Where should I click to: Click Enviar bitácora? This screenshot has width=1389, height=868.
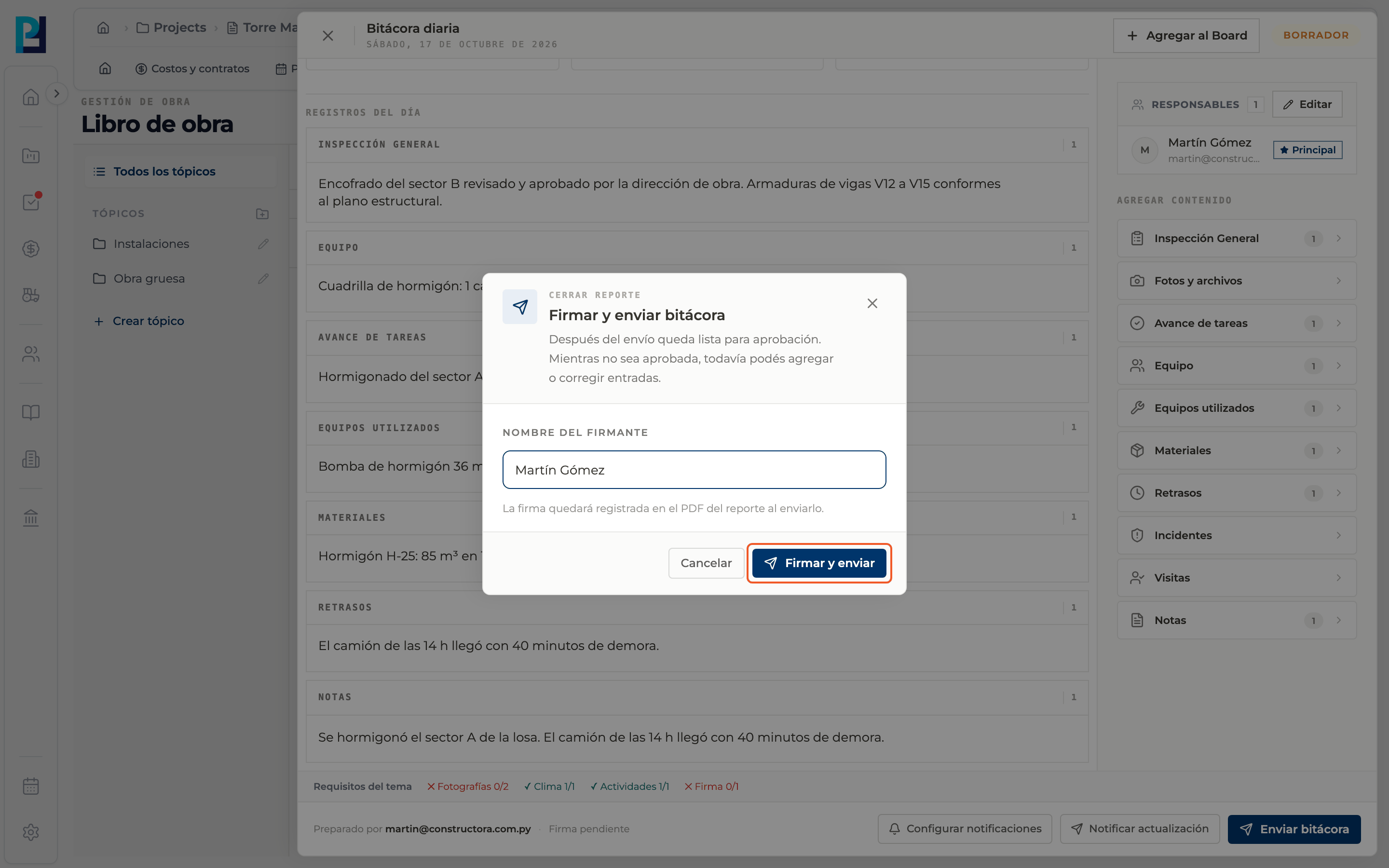[1294, 829]
